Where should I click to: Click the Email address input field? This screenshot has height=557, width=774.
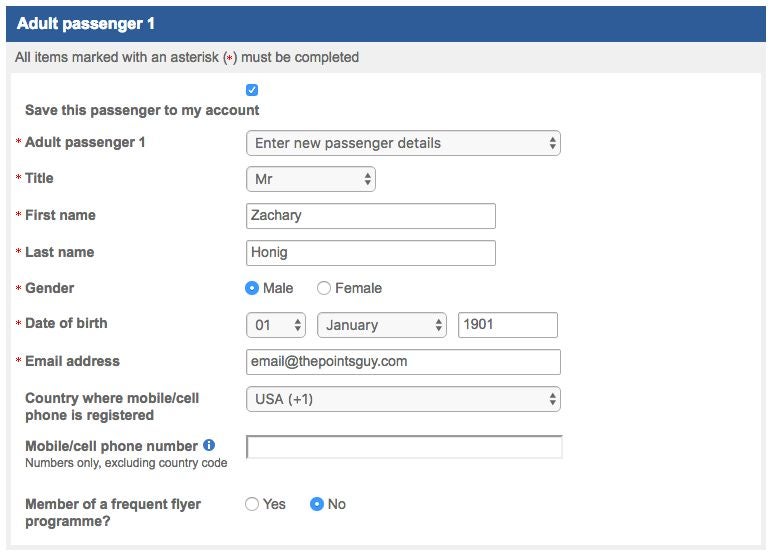(403, 361)
